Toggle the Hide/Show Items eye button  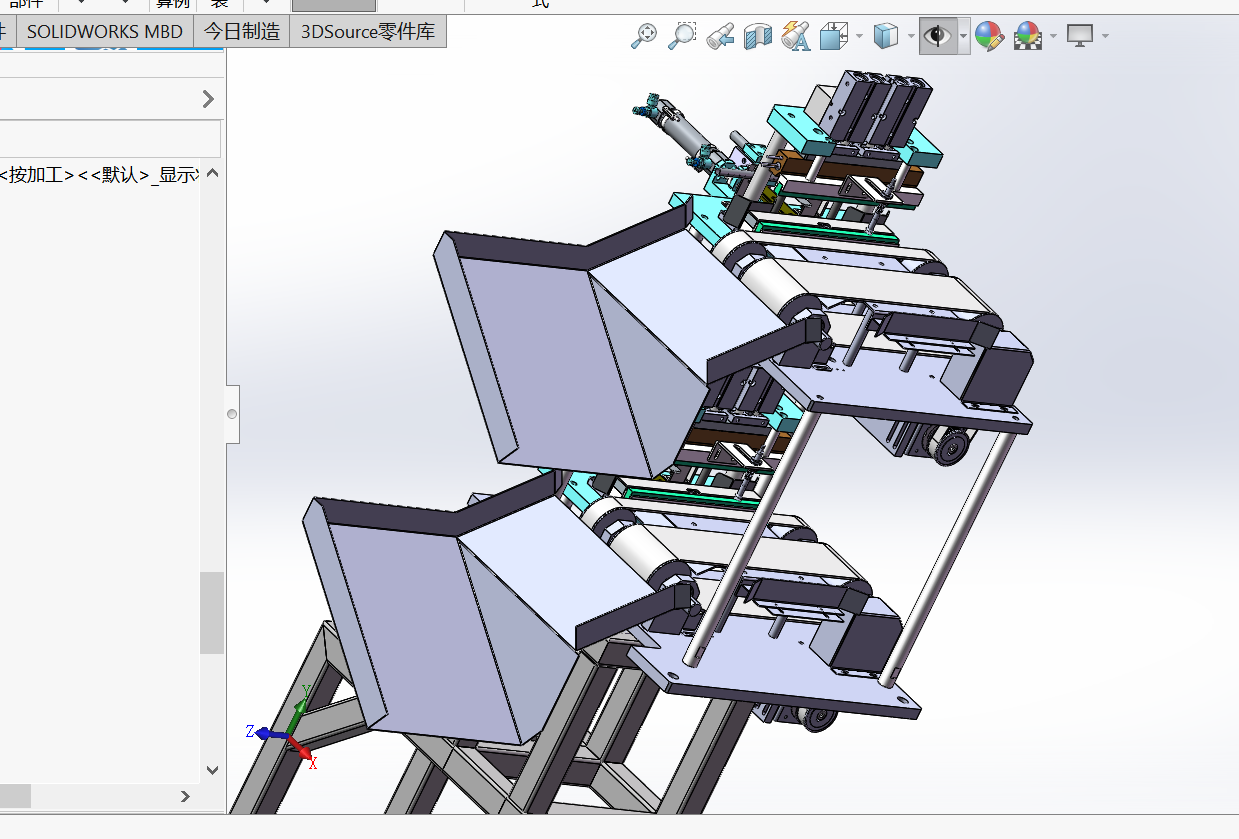point(937,37)
